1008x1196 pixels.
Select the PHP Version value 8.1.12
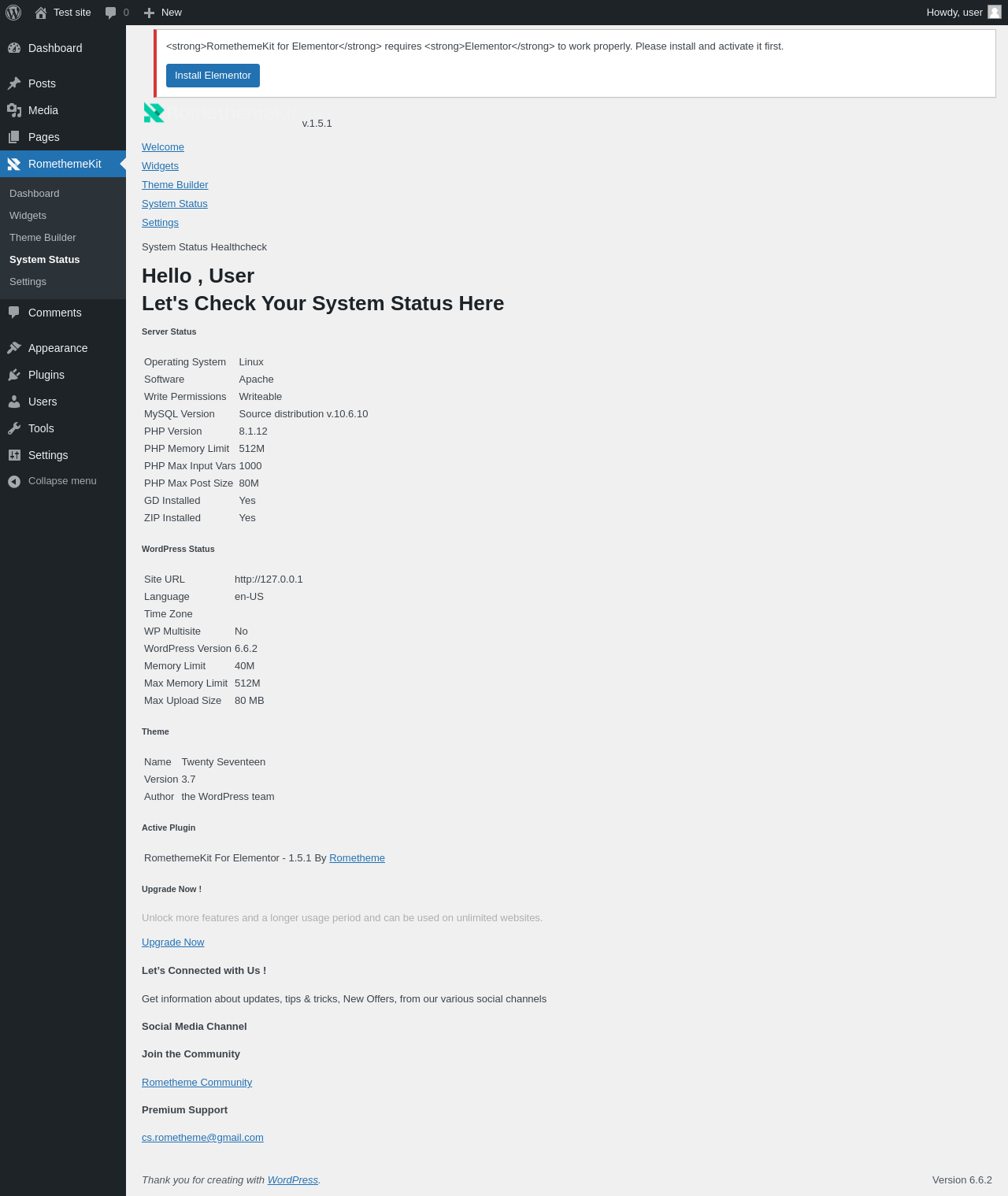(x=254, y=431)
